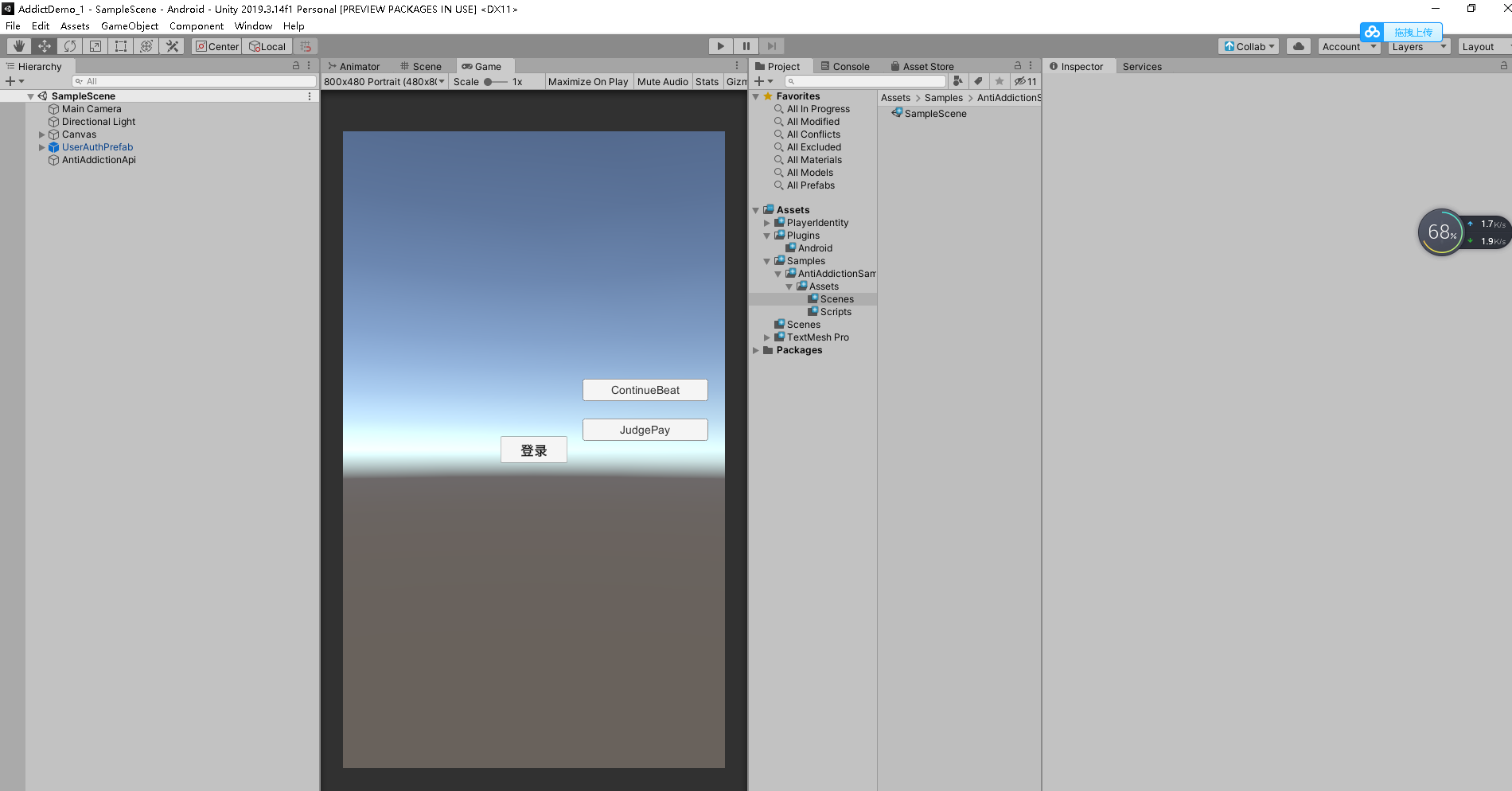Click Samples in the breadcrumb path
Screen dimensions: 1512x791
pos(944,98)
